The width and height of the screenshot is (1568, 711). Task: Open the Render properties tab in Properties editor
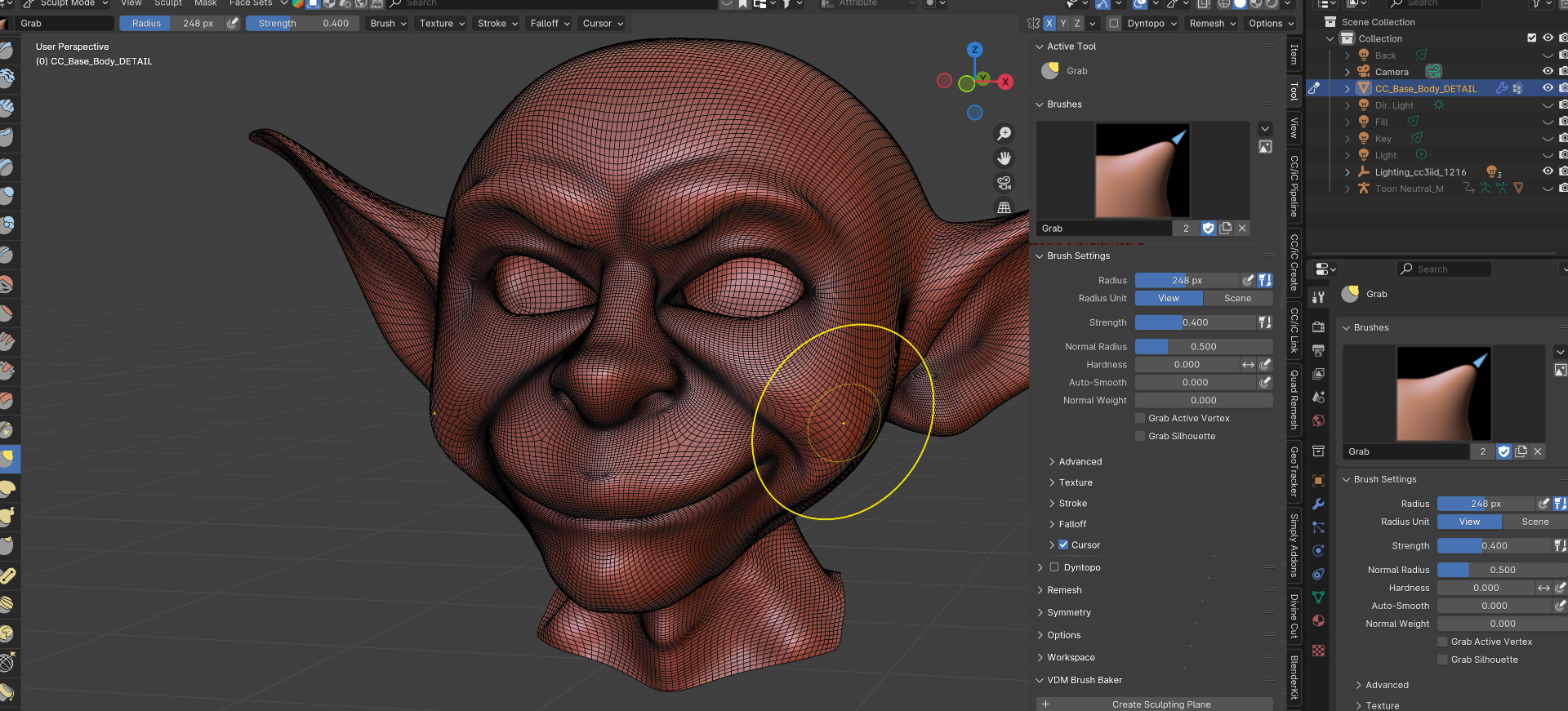(1318, 327)
